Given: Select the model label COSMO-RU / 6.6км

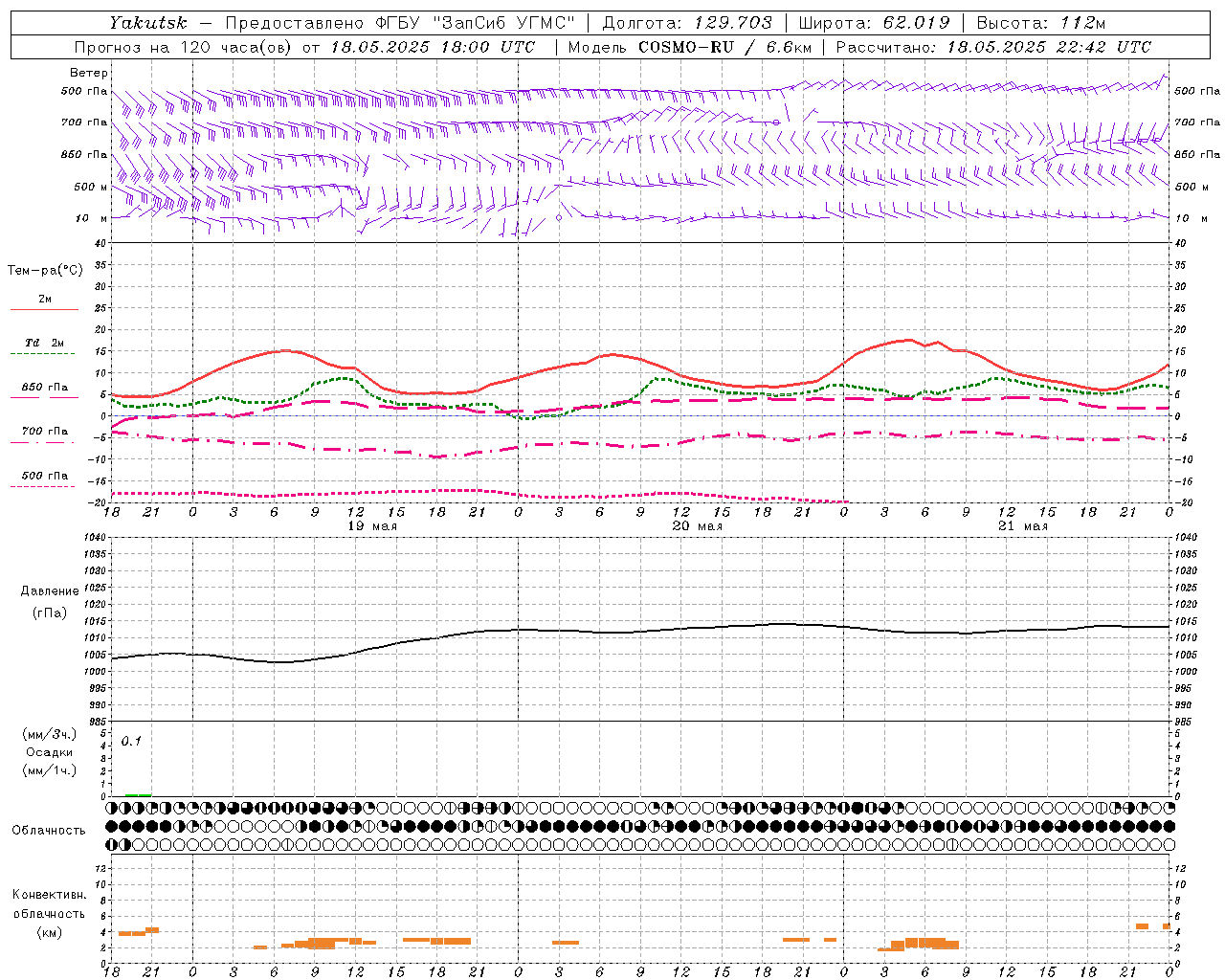Looking at the screenshot, I should pos(724,46).
